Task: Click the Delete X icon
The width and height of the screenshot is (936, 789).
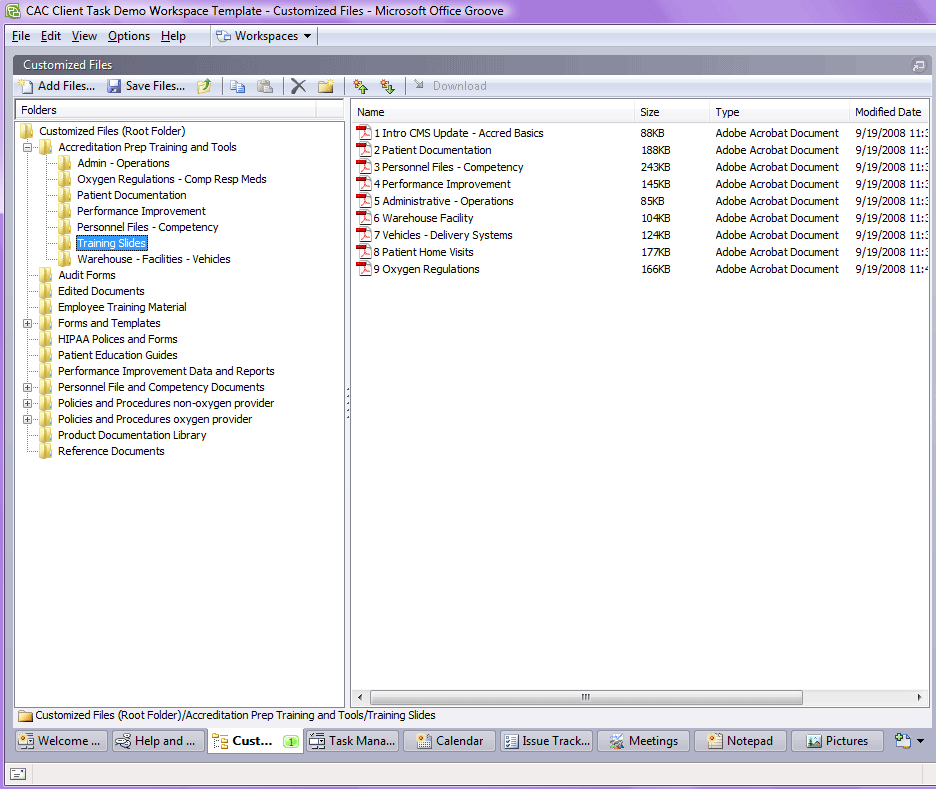Action: pyautogui.click(x=298, y=86)
